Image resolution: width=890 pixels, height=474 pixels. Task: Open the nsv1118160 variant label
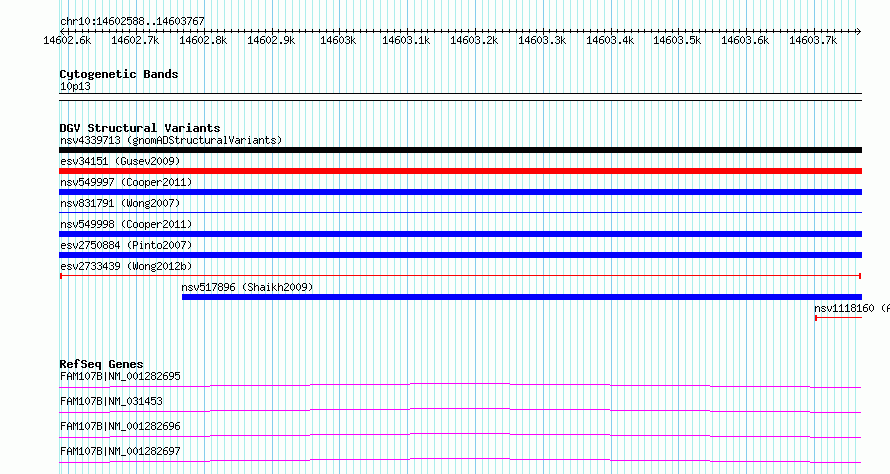[x=851, y=308]
